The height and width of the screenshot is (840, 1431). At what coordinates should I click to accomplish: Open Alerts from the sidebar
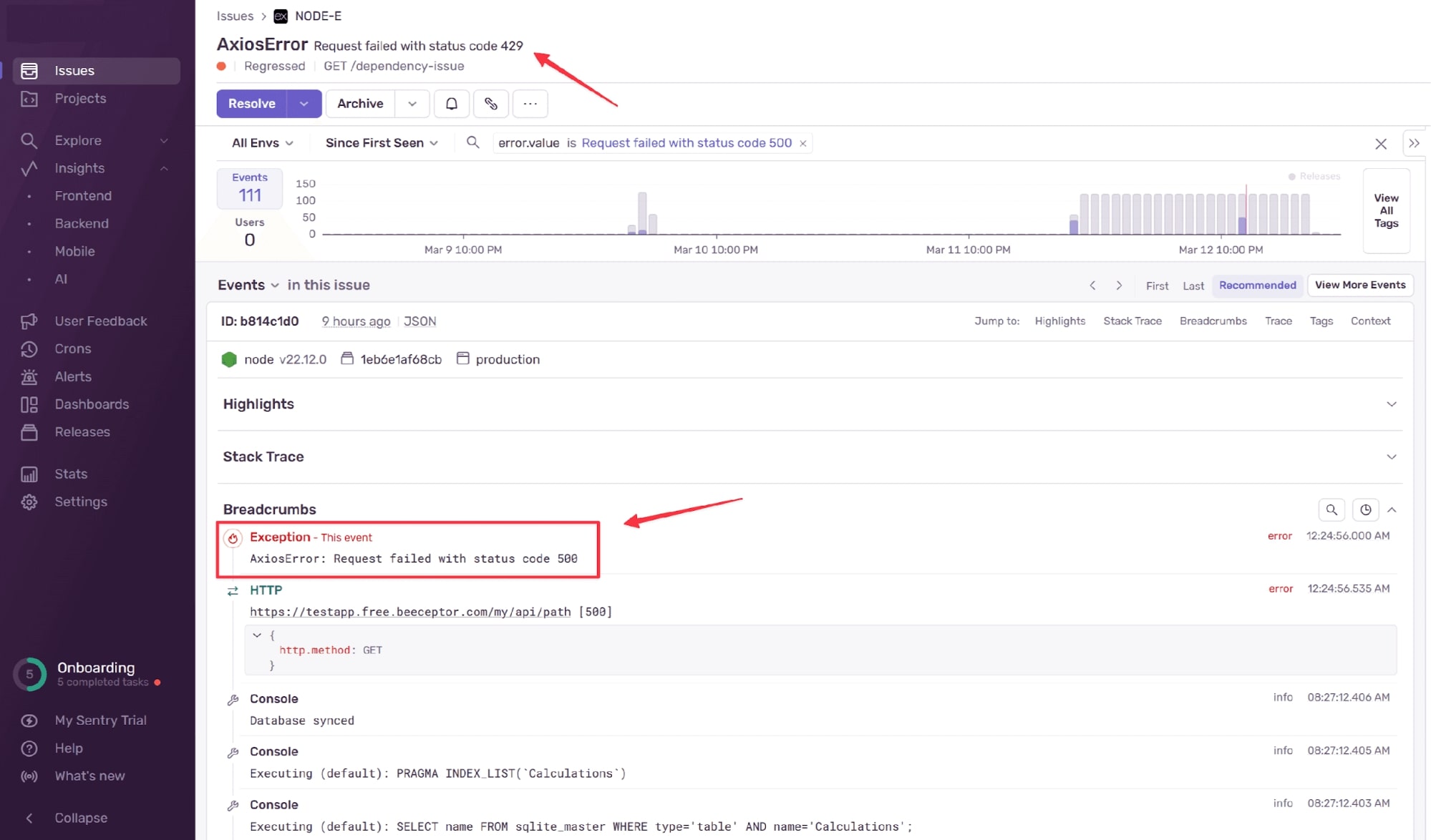[74, 376]
